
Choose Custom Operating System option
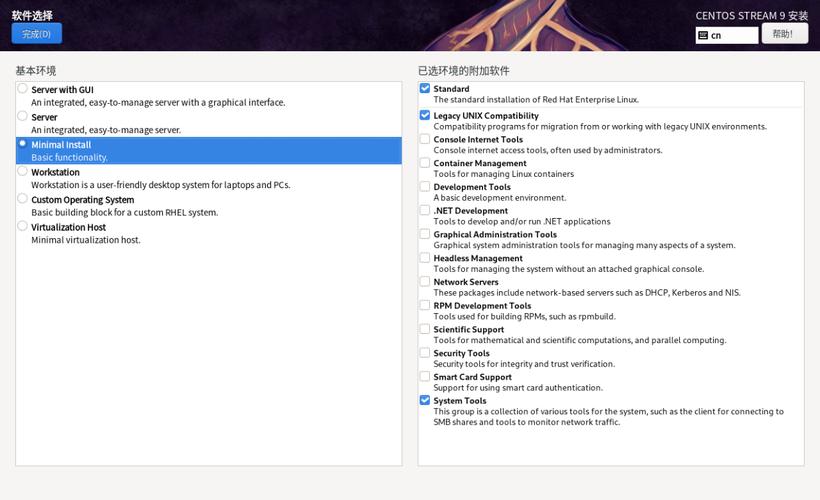coord(23,199)
